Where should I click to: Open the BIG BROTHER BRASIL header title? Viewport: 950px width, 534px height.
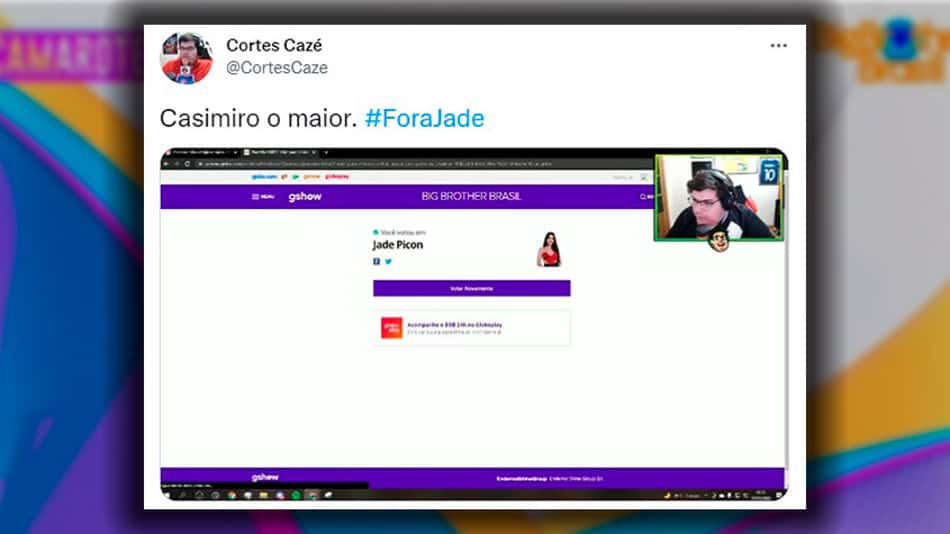tap(471, 196)
